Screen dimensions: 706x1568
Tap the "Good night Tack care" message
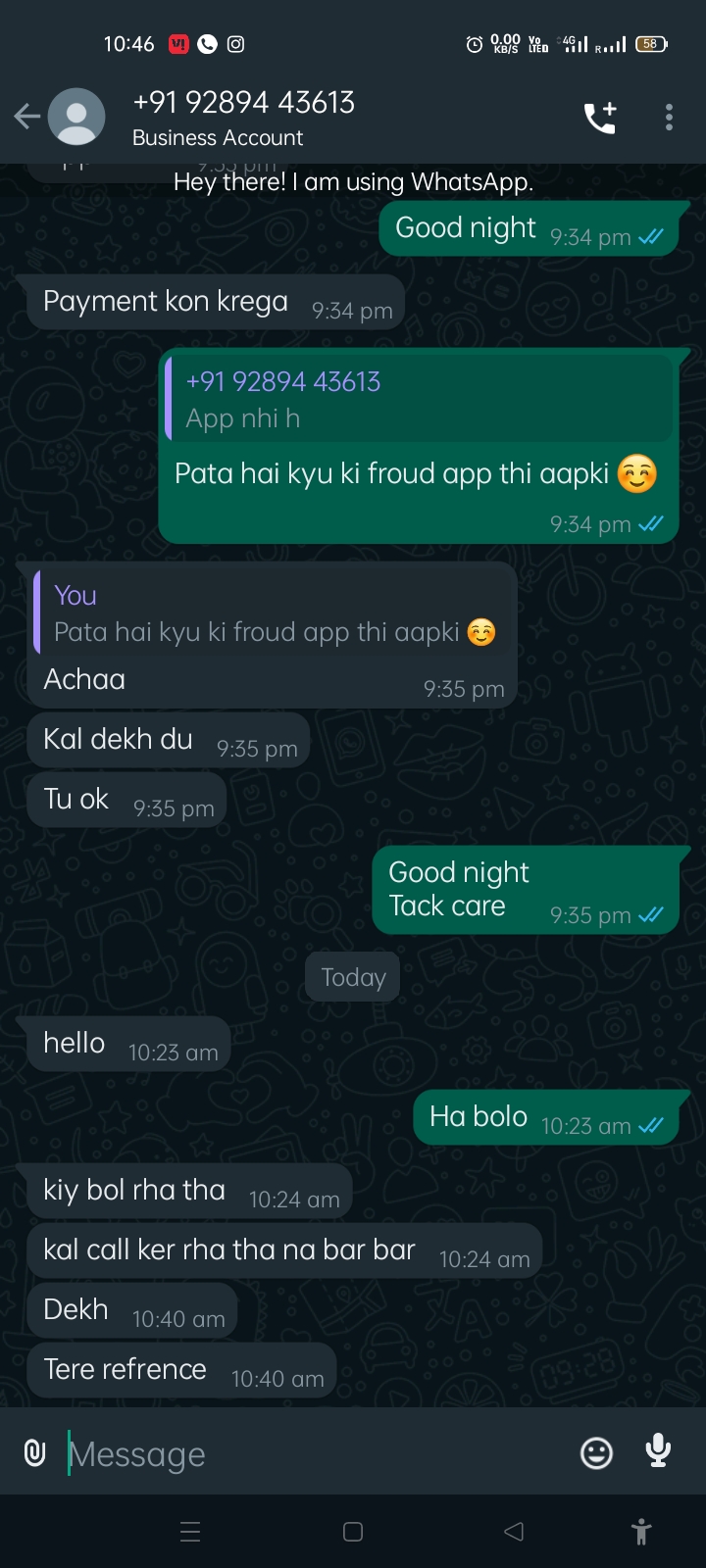(525, 890)
